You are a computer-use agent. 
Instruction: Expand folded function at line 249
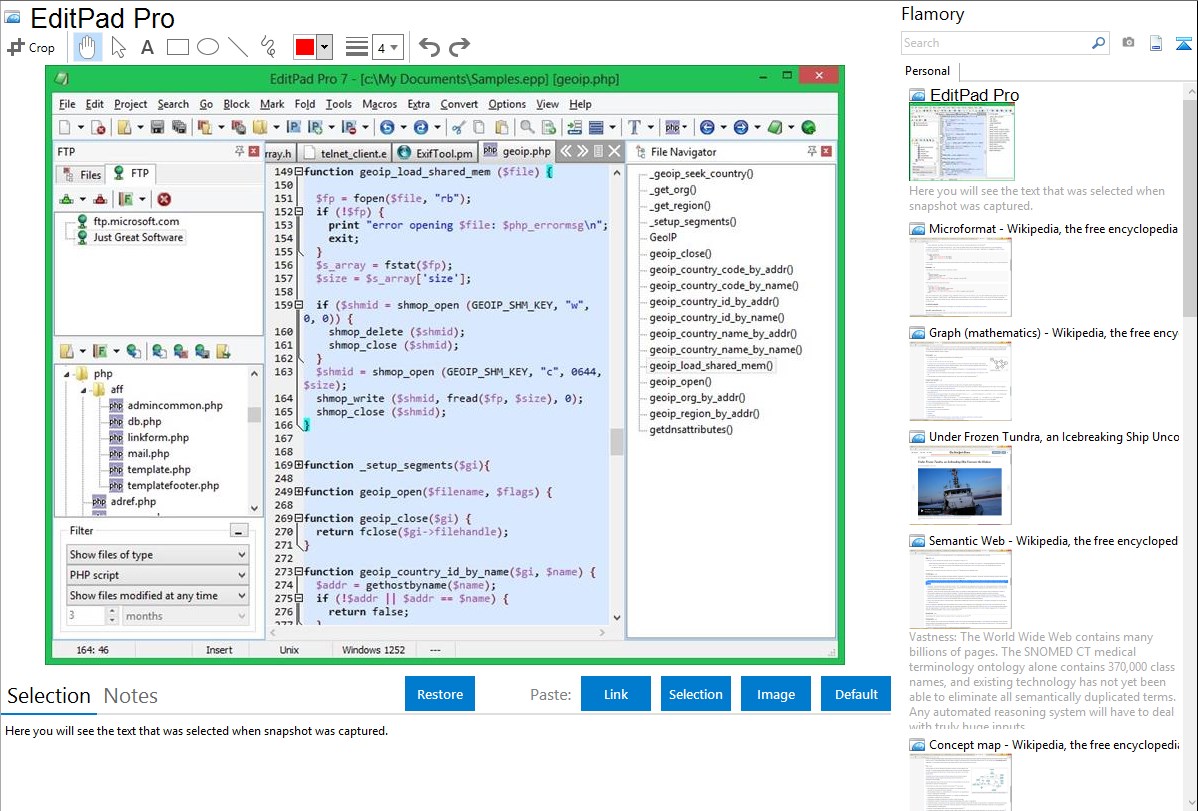[x=300, y=491]
